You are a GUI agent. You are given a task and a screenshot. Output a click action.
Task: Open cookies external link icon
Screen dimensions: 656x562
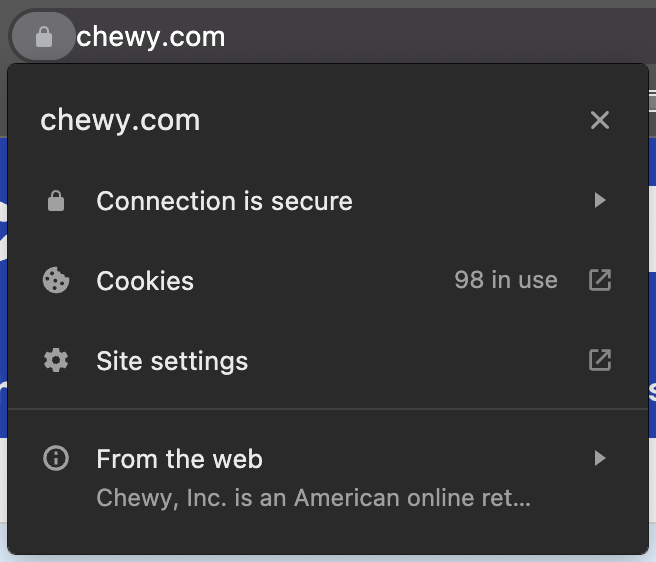pos(600,280)
